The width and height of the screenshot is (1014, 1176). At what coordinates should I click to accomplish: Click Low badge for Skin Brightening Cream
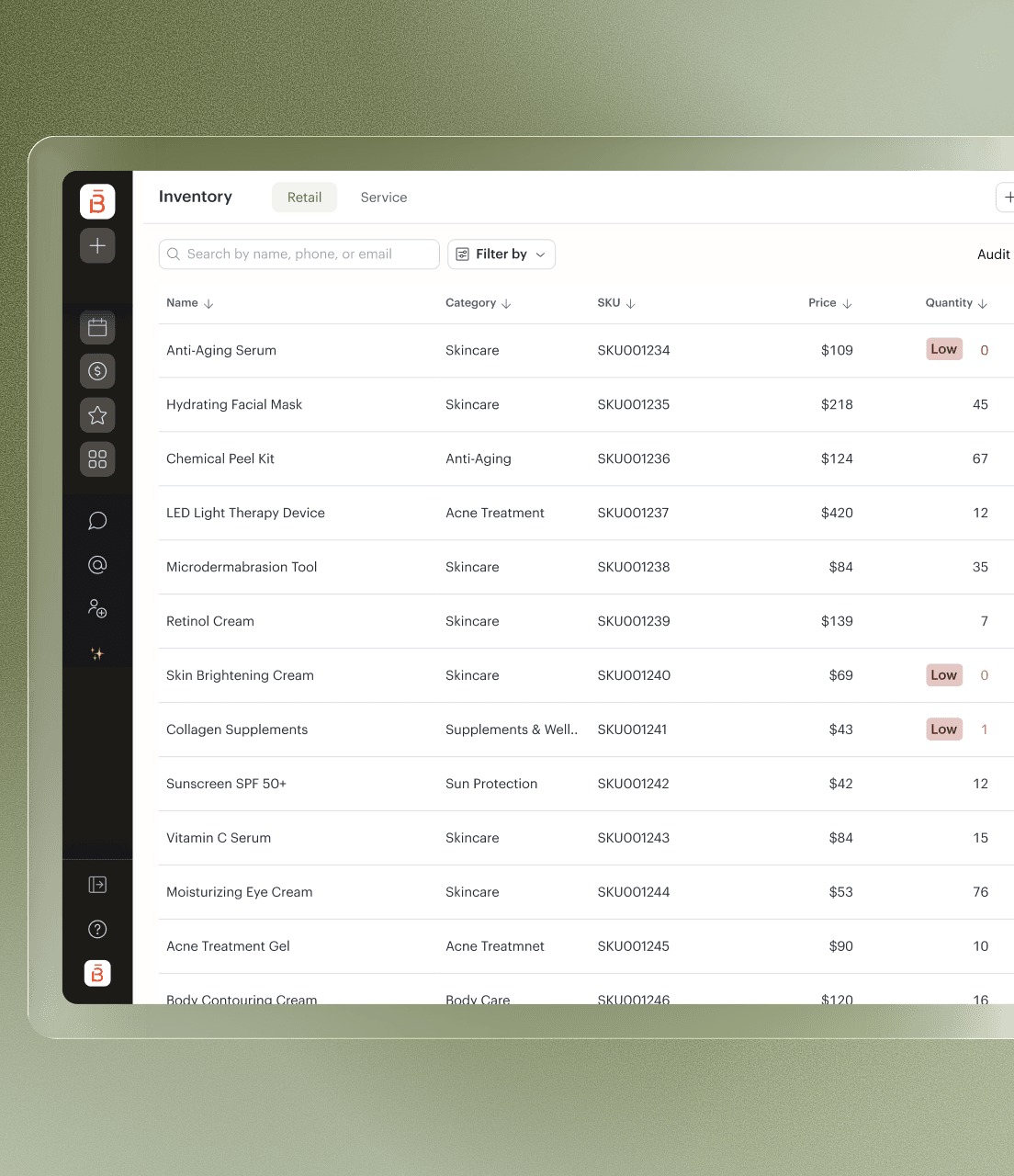944,675
